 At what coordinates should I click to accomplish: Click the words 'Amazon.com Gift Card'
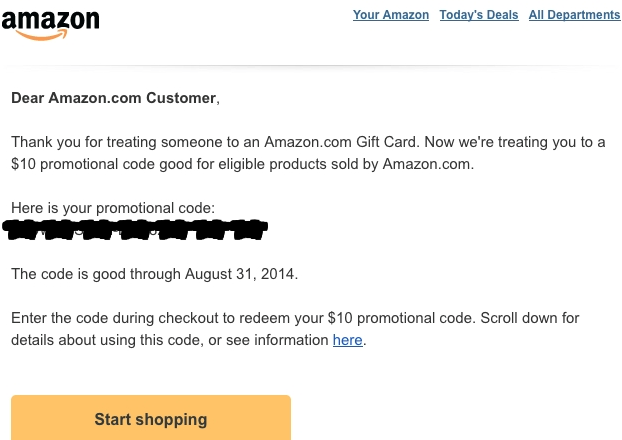340,142
